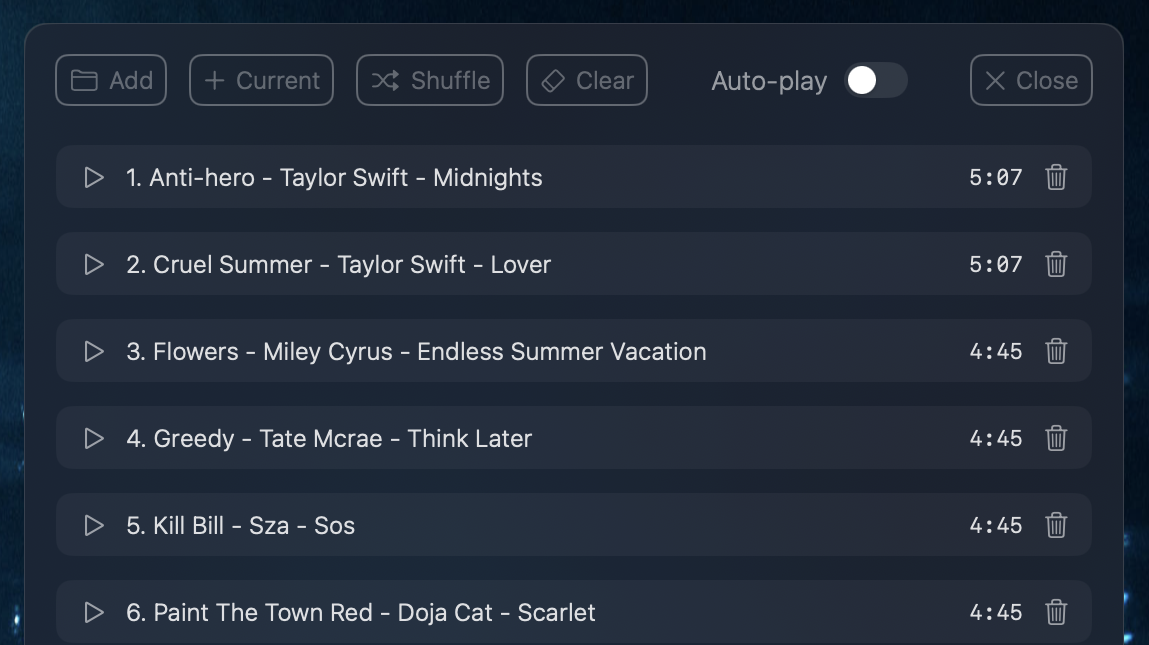Delete Anti-hero using its trash icon
Image resolution: width=1149 pixels, height=645 pixels.
coord(1056,178)
